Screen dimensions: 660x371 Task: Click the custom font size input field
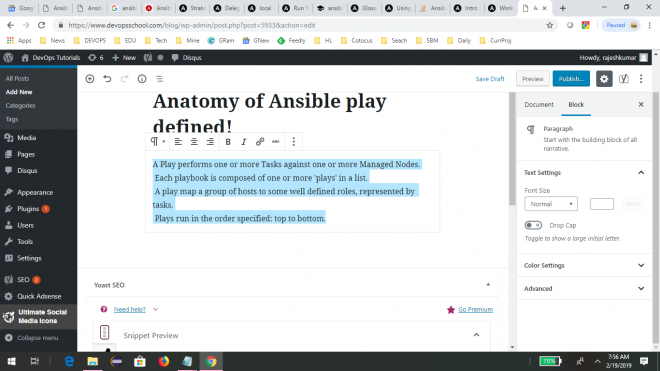601,204
